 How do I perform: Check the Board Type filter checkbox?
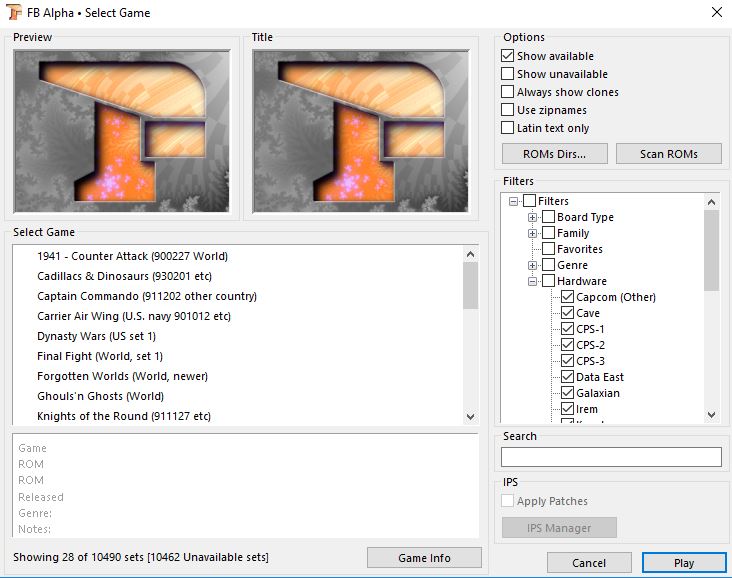point(549,217)
